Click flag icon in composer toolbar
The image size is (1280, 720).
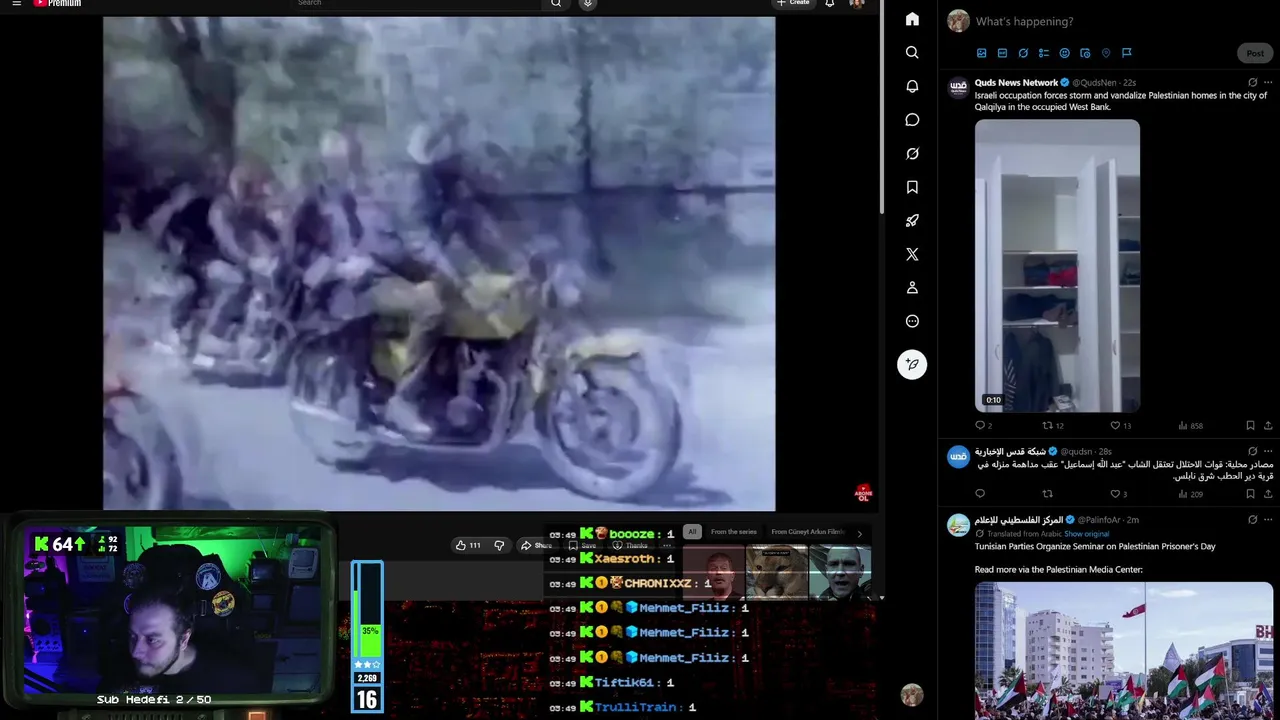[1126, 53]
